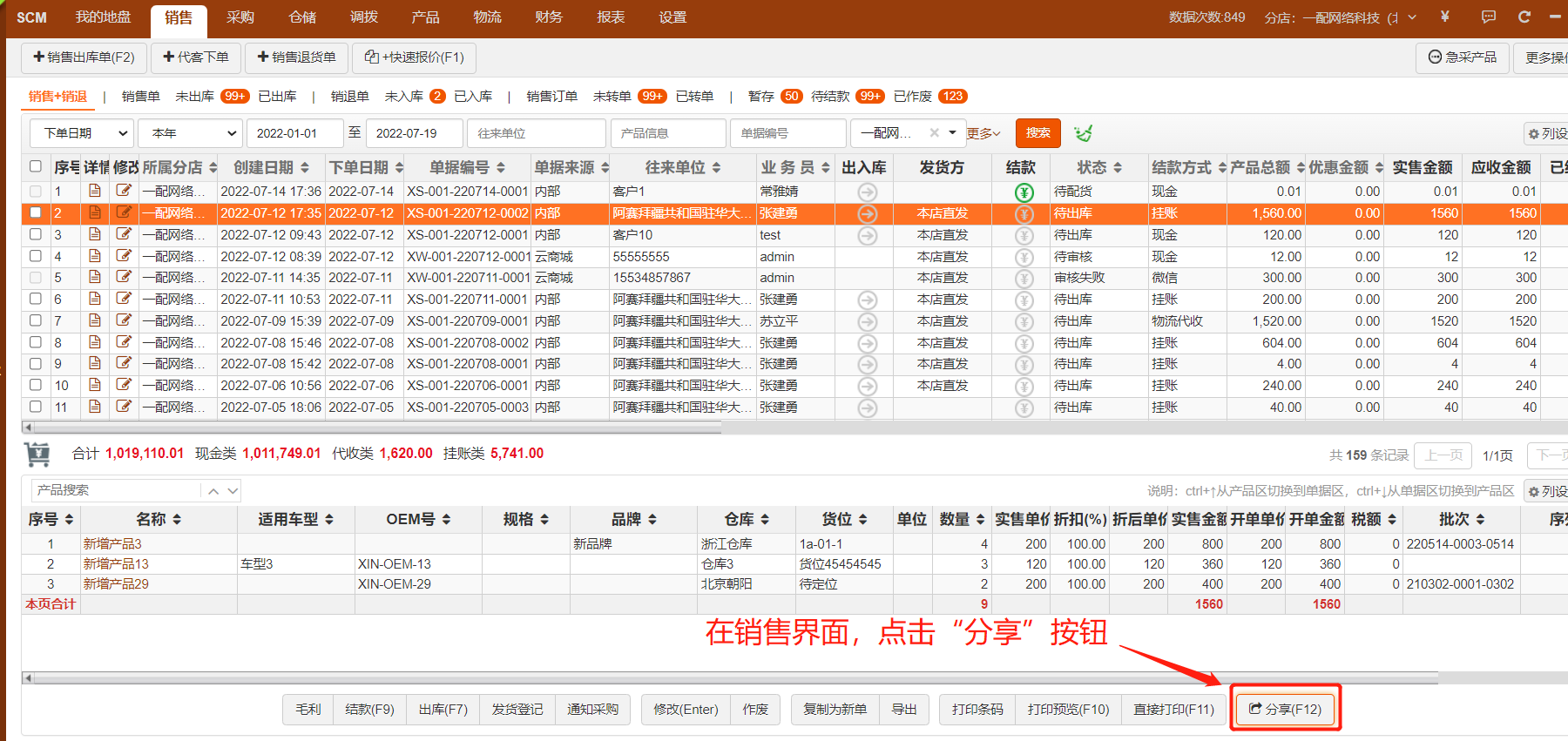
Task: Click stock-out arrow icon for row 8
Action: (x=868, y=343)
